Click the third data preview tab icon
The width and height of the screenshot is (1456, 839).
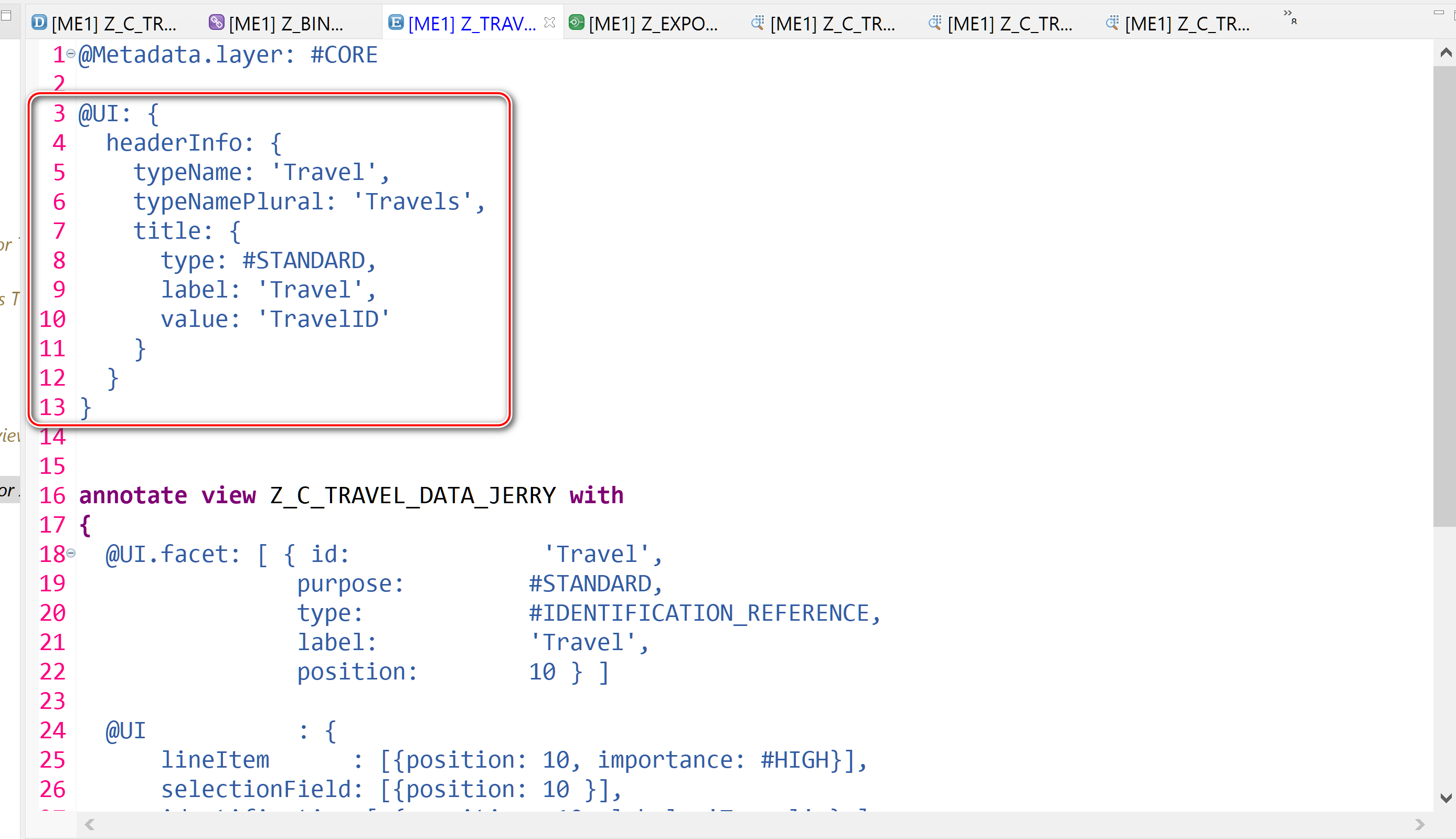[1112, 23]
